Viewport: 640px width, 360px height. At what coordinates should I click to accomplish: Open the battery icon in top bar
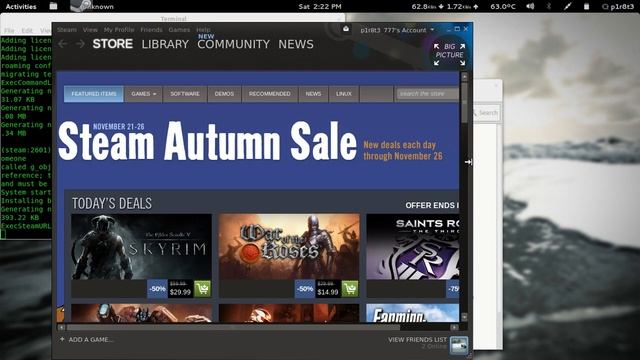(x=586, y=7)
